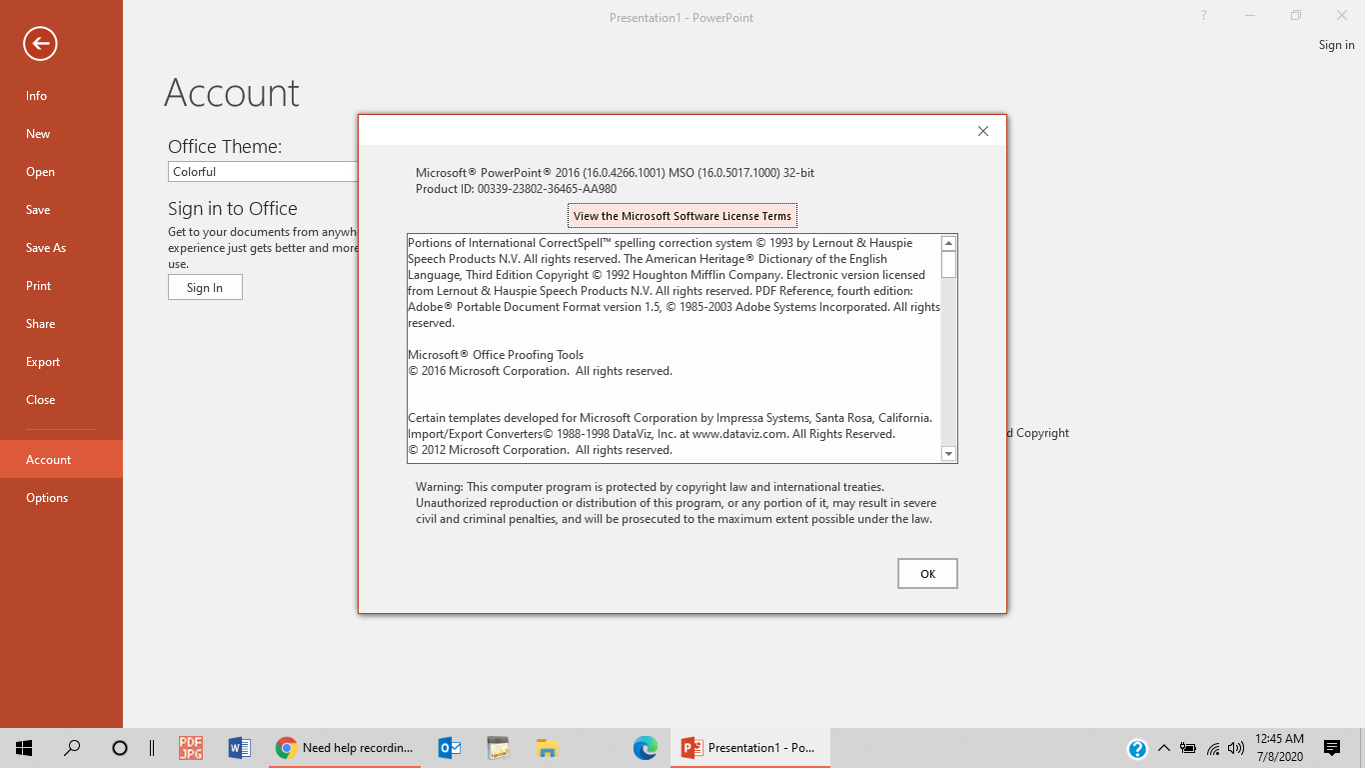Choose Close in the backstage menu
Screen dimensions: 1365x768
(61, 400)
